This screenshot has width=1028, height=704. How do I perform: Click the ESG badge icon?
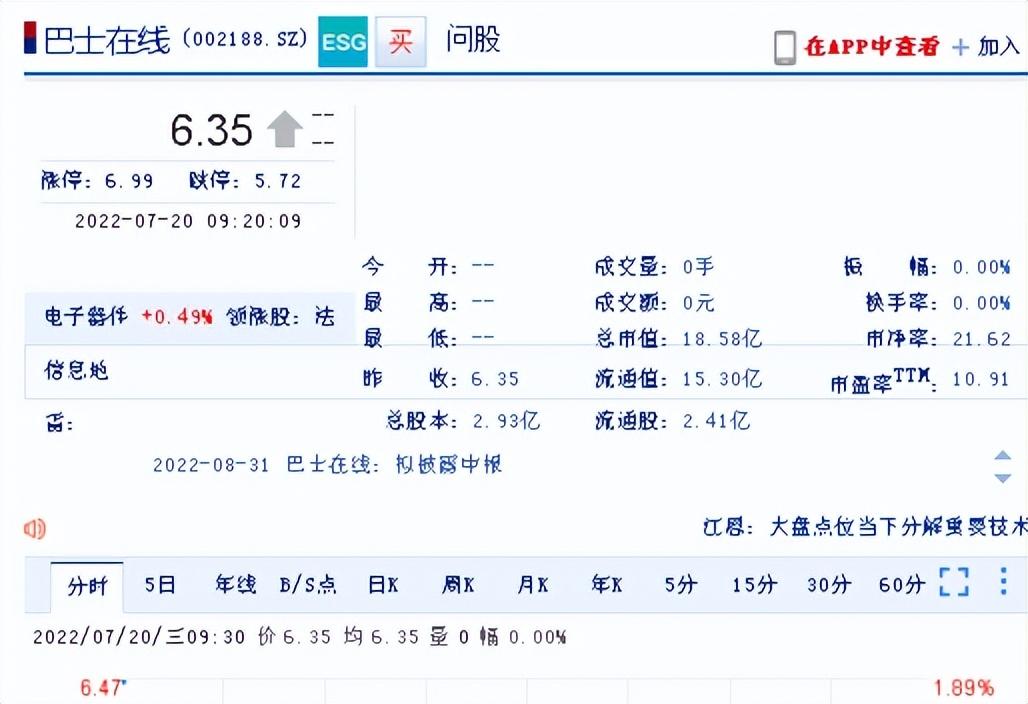343,42
